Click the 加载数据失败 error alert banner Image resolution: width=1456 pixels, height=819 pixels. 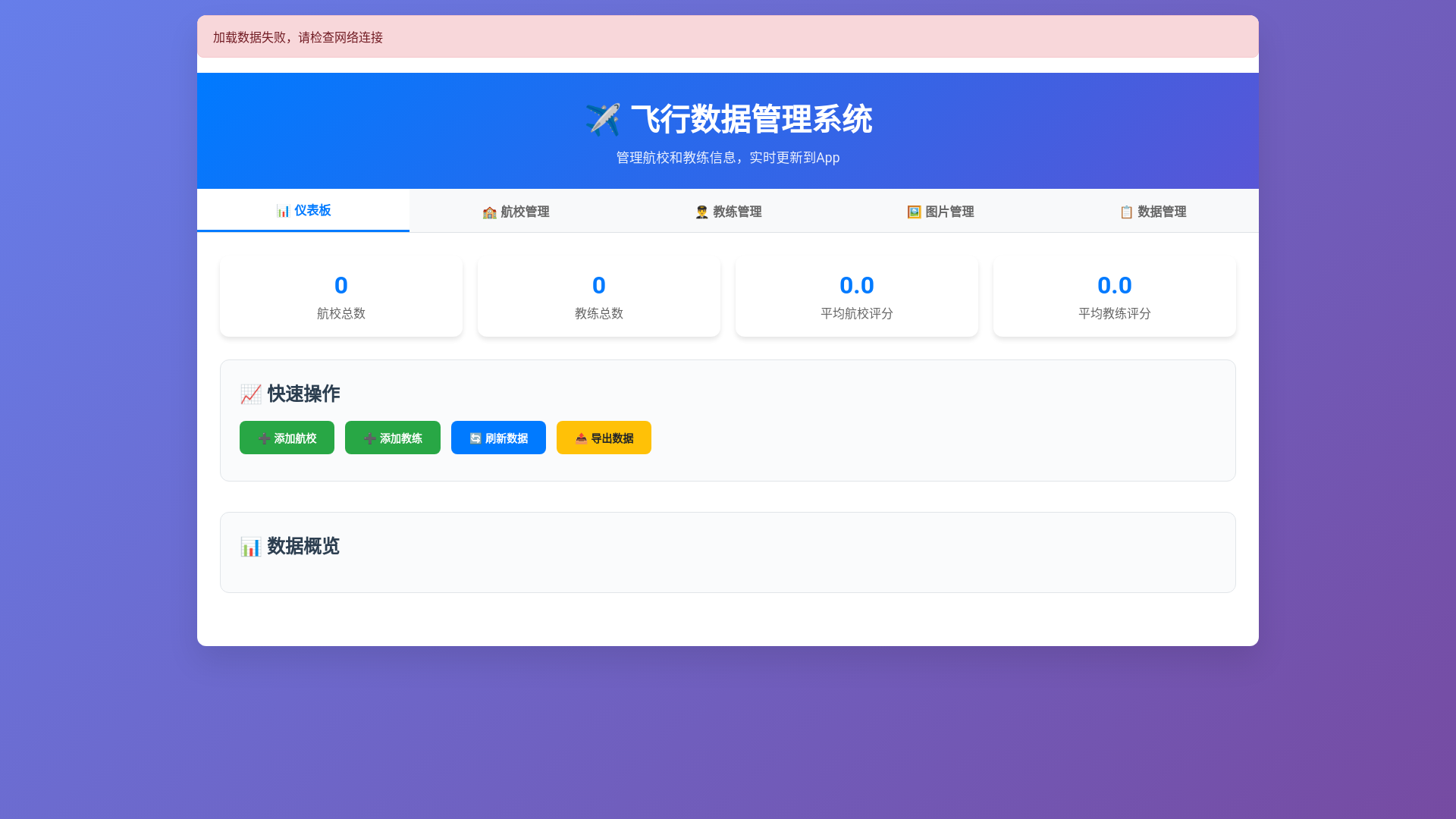click(728, 37)
